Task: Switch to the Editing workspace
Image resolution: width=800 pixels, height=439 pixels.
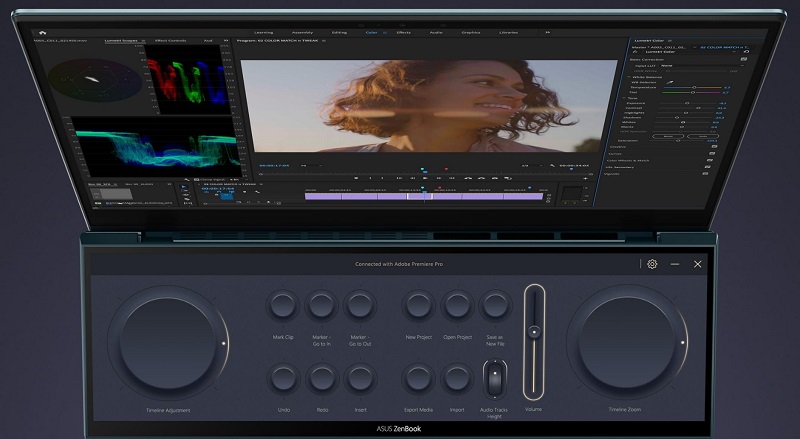Action: tap(339, 33)
